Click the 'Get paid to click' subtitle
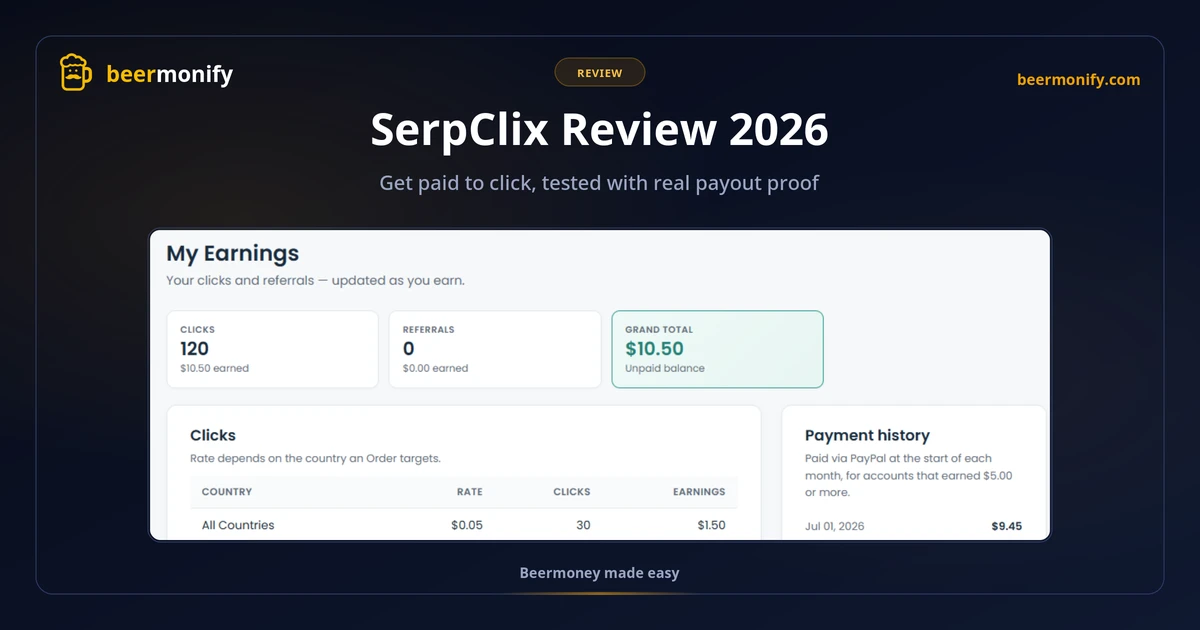Screen dimensions: 1200x630 600,184
